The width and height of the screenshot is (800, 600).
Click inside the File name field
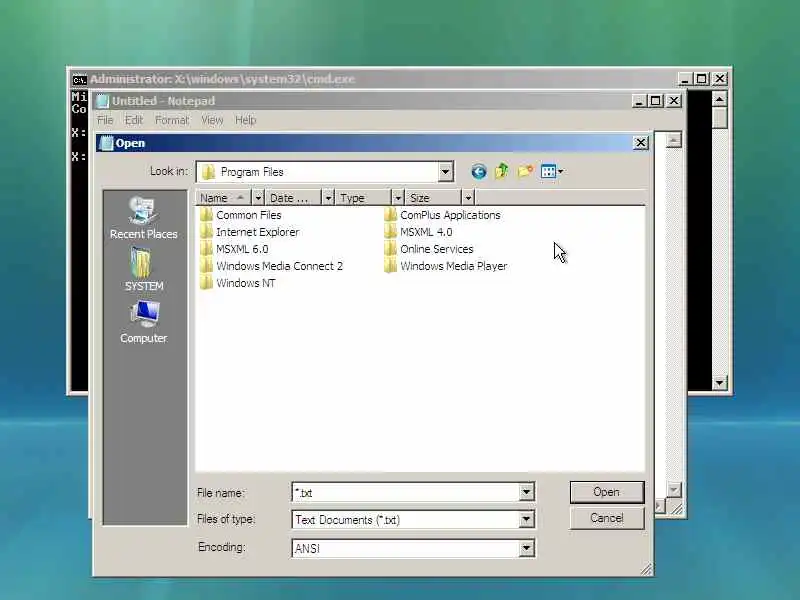click(406, 492)
